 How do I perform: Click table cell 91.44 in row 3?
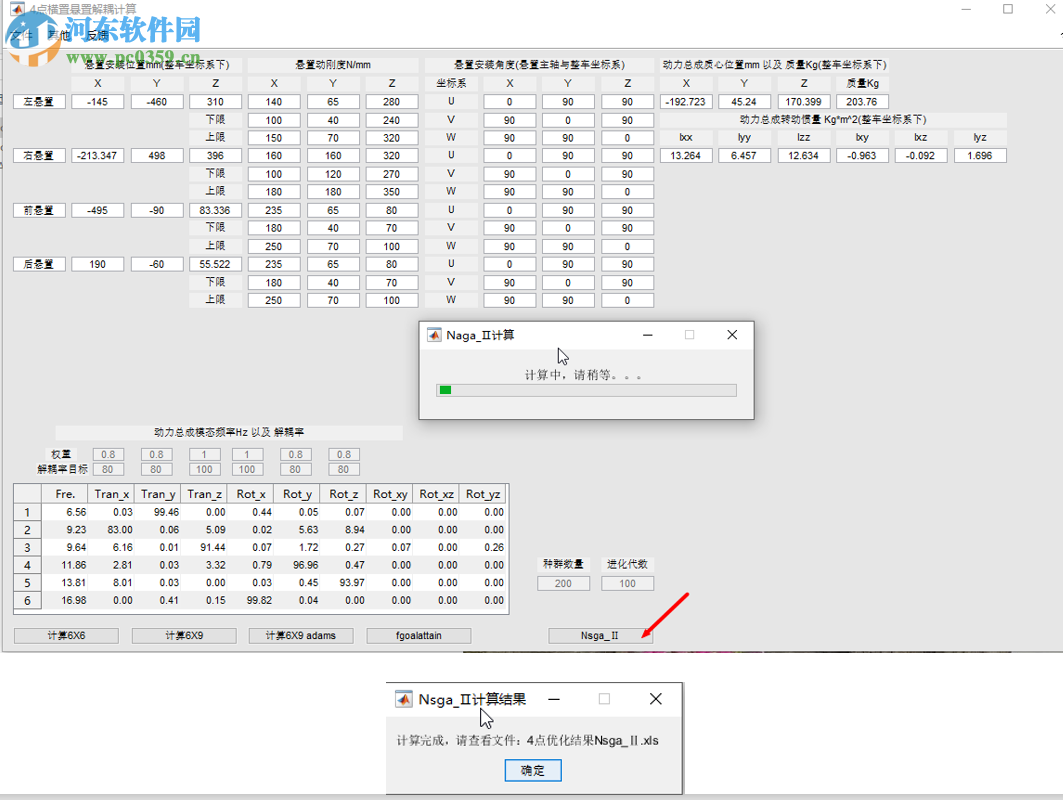pyautogui.click(x=205, y=548)
